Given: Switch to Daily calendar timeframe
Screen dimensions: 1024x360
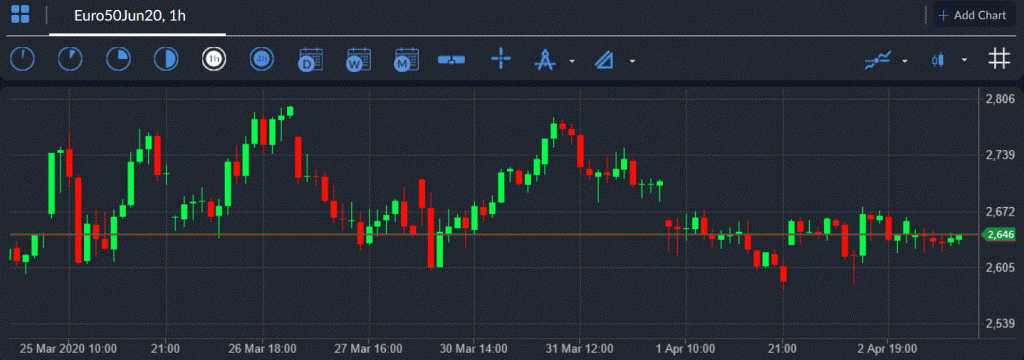Looking at the screenshot, I should pyautogui.click(x=310, y=60).
